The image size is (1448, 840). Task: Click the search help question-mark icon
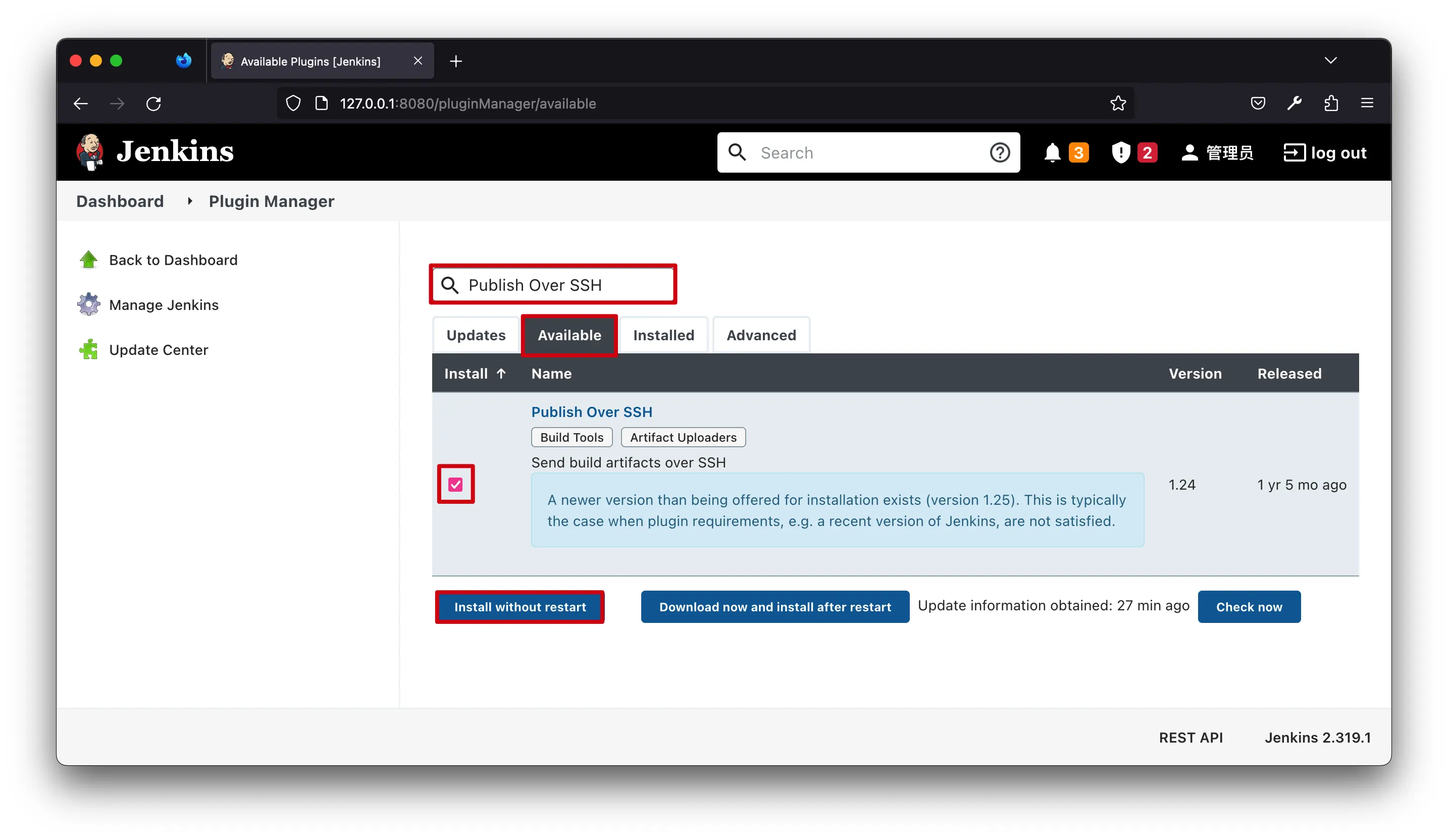(999, 153)
